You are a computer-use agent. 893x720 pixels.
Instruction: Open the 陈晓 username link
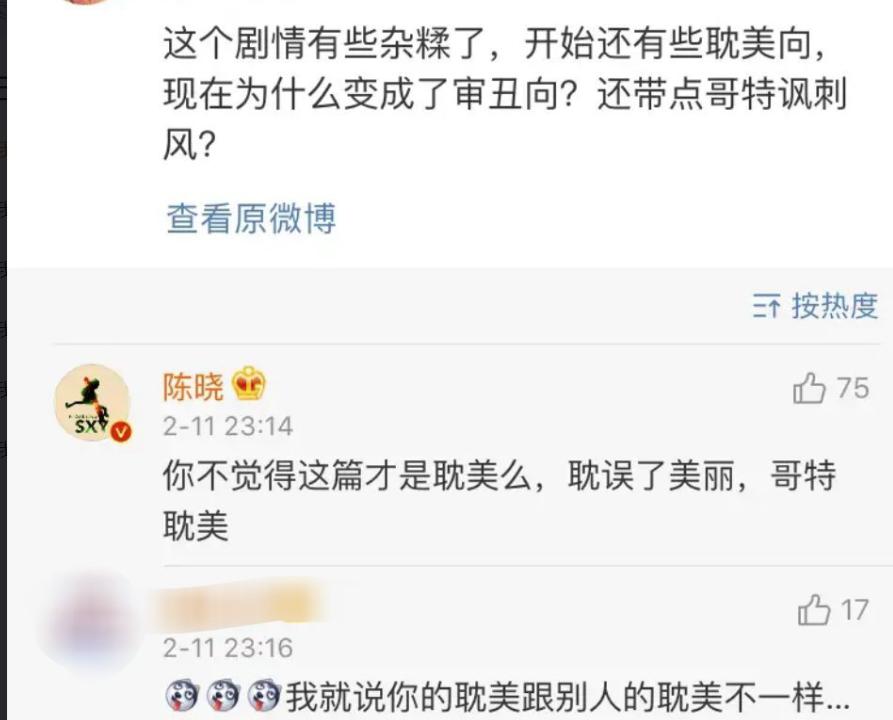click(x=192, y=387)
